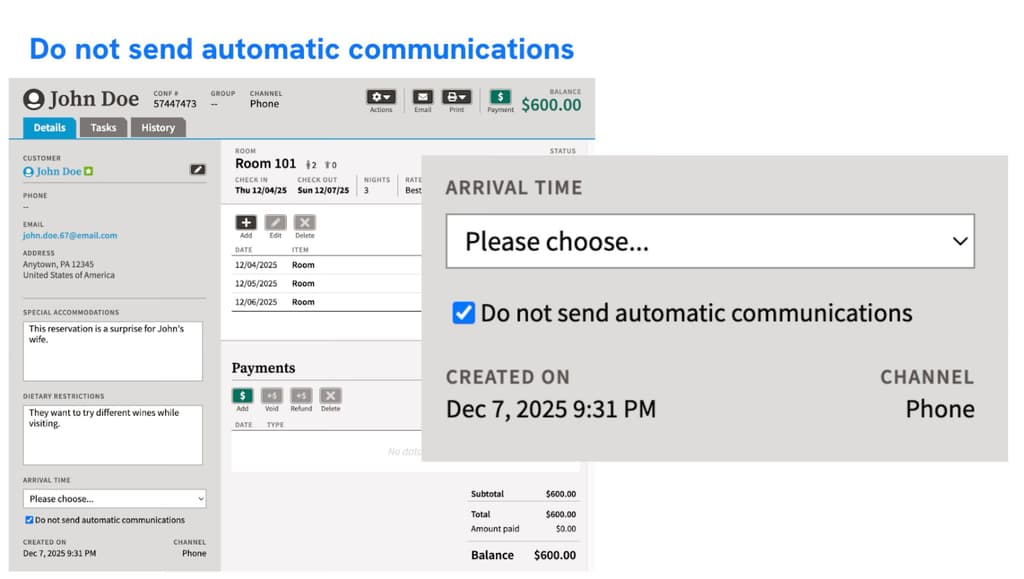
Task: Toggle the communications checkbox in the left sidebar
Action: point(29,520)
